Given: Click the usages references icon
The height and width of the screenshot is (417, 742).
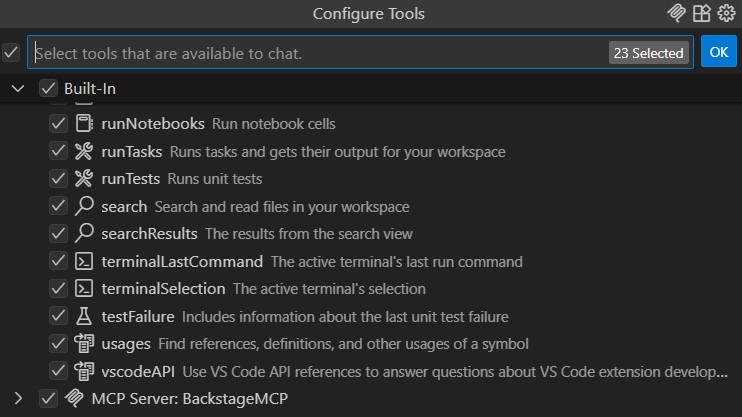Looking at the screenshot, I should (84, 344).
